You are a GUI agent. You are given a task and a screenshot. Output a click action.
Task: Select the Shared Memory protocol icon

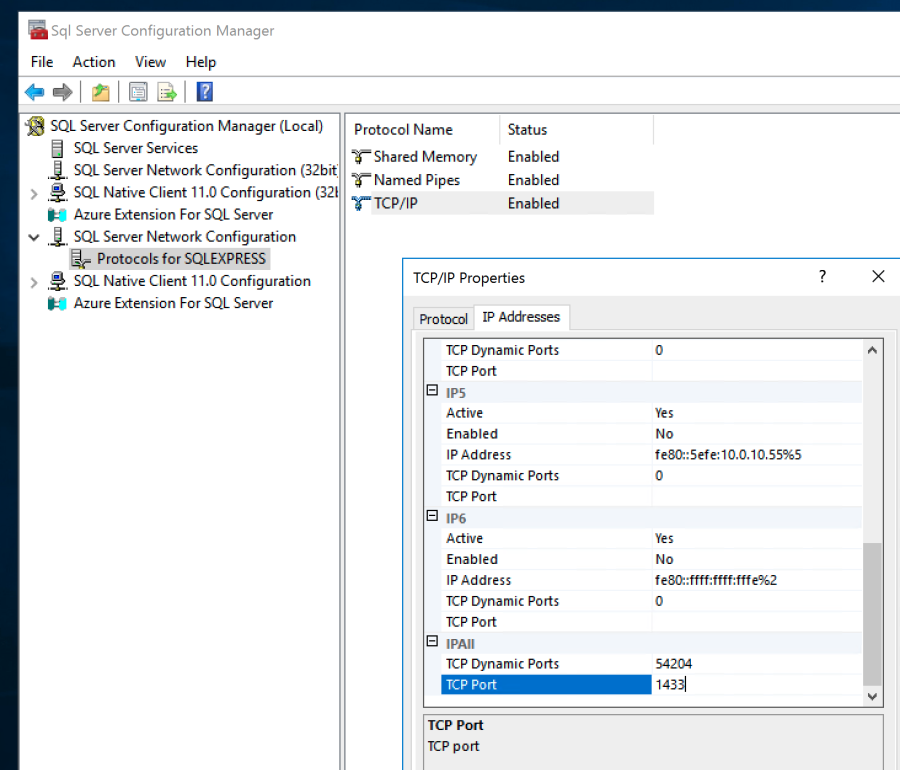(358, 157)
